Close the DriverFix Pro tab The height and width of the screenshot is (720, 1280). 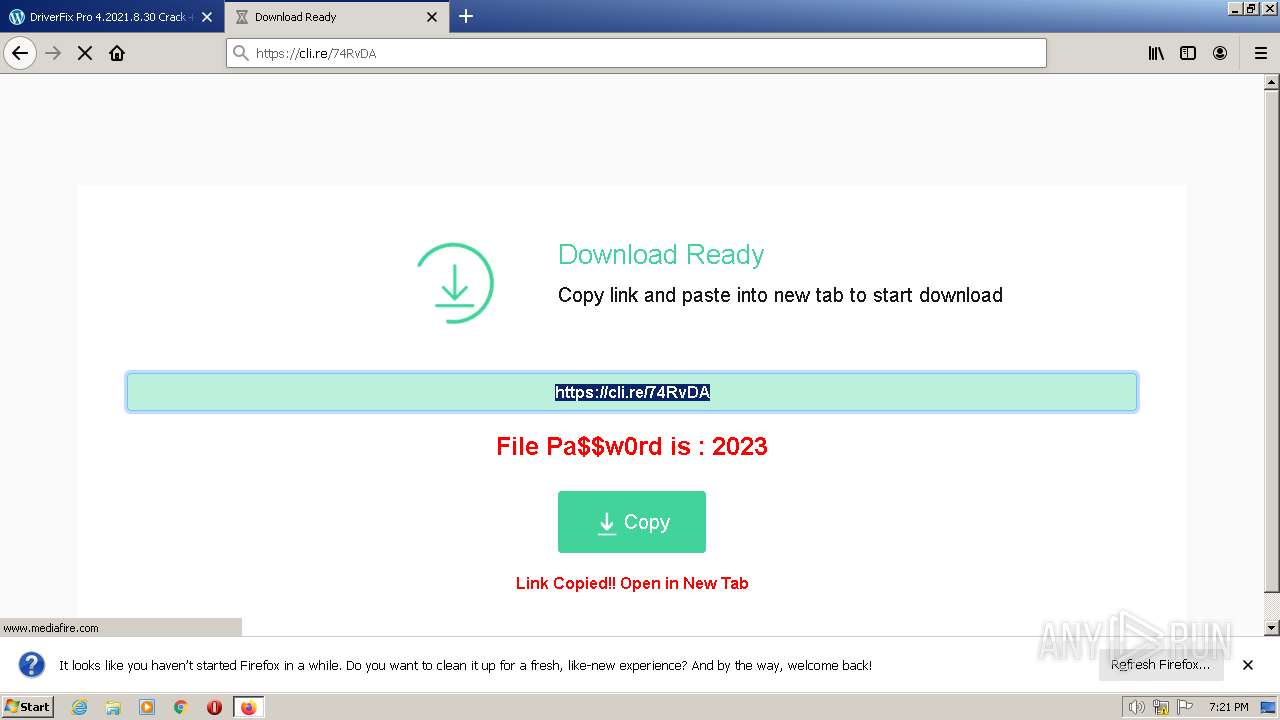[207, 17]
